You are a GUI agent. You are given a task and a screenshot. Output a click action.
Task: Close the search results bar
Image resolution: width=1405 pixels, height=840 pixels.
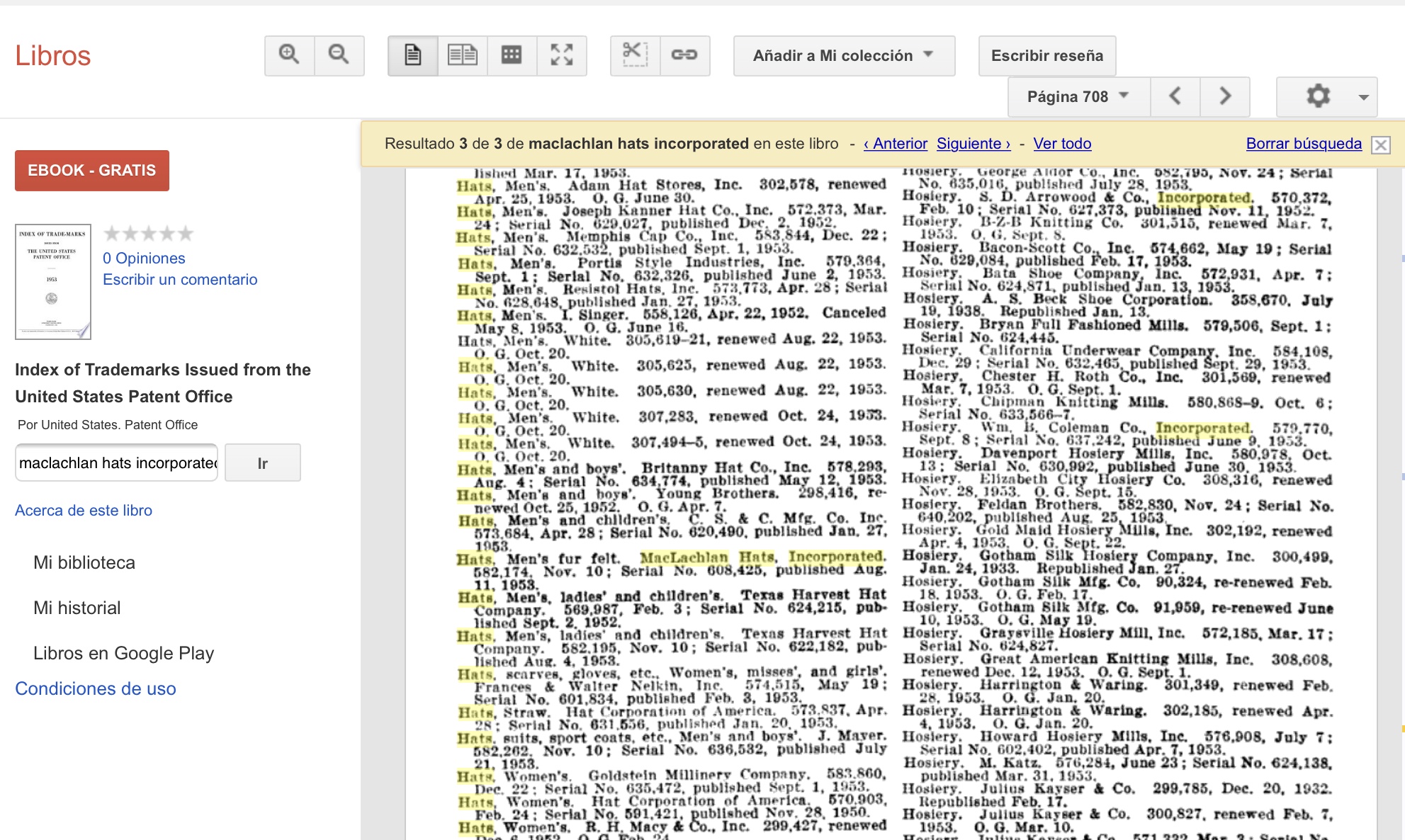(1380, 145)
